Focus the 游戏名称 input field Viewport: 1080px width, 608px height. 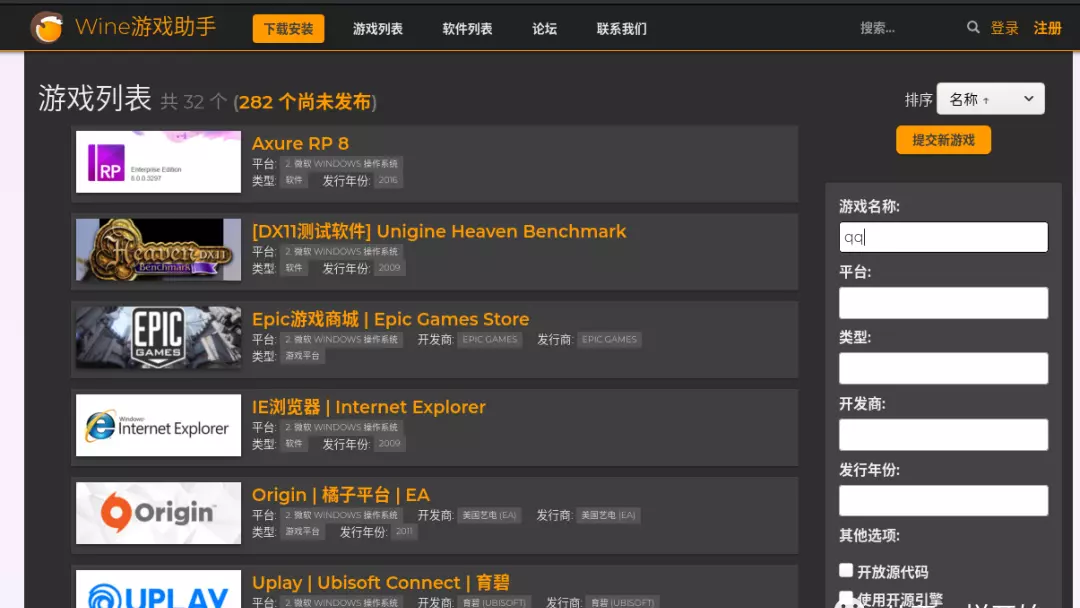943,237
